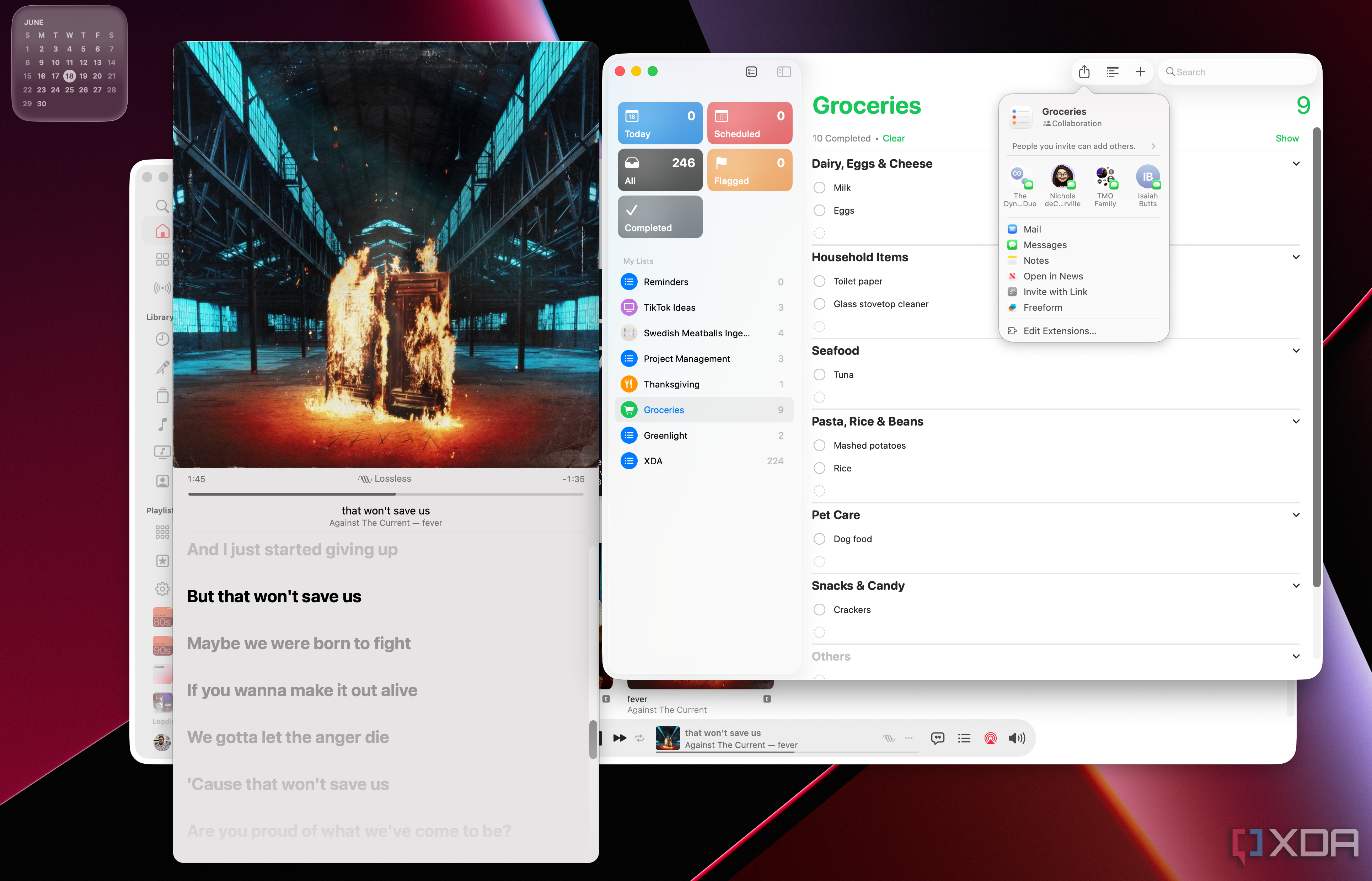Open the Browse grid icon in Music sidebar

tap(162, 260)
